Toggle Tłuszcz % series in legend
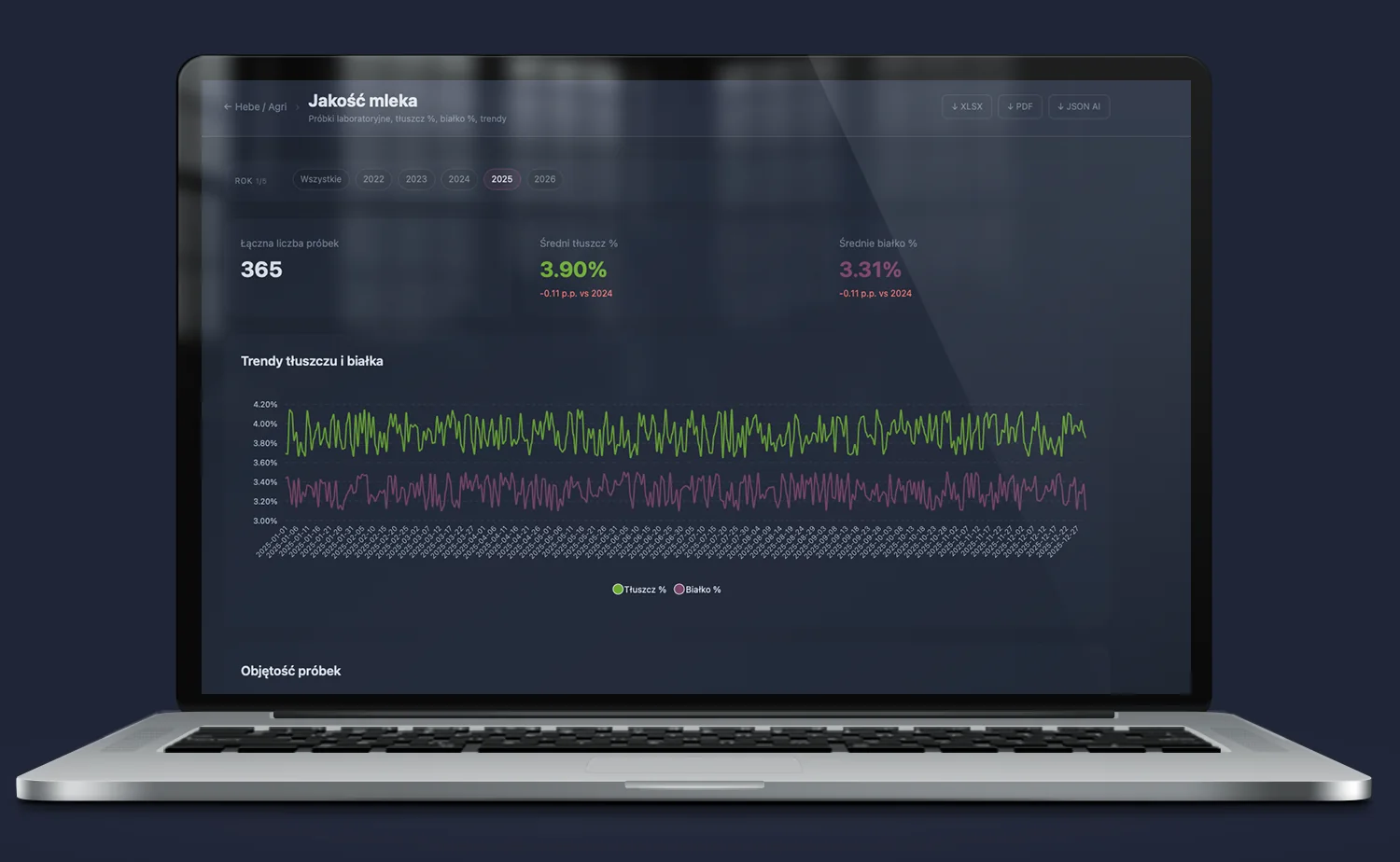Viewport: 1400px width, 862px height. click(x=639, y=590)
